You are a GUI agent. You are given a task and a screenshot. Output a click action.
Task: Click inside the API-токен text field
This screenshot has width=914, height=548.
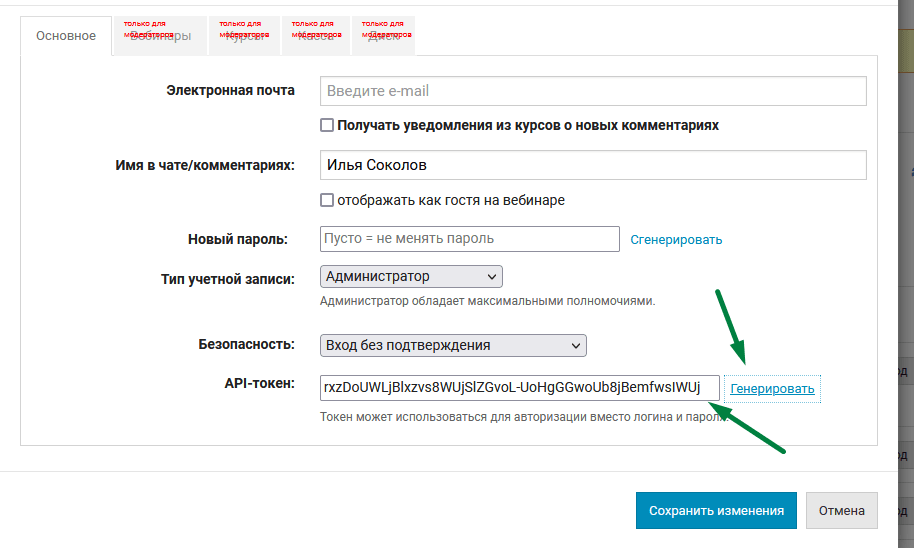tap(519, 387)
